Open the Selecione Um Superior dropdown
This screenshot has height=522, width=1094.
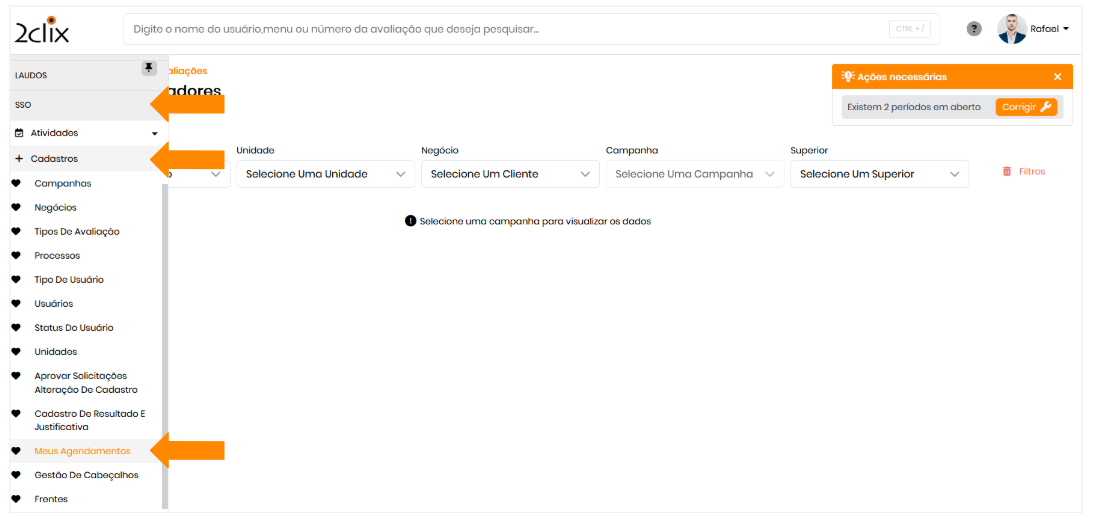point(879,174)
